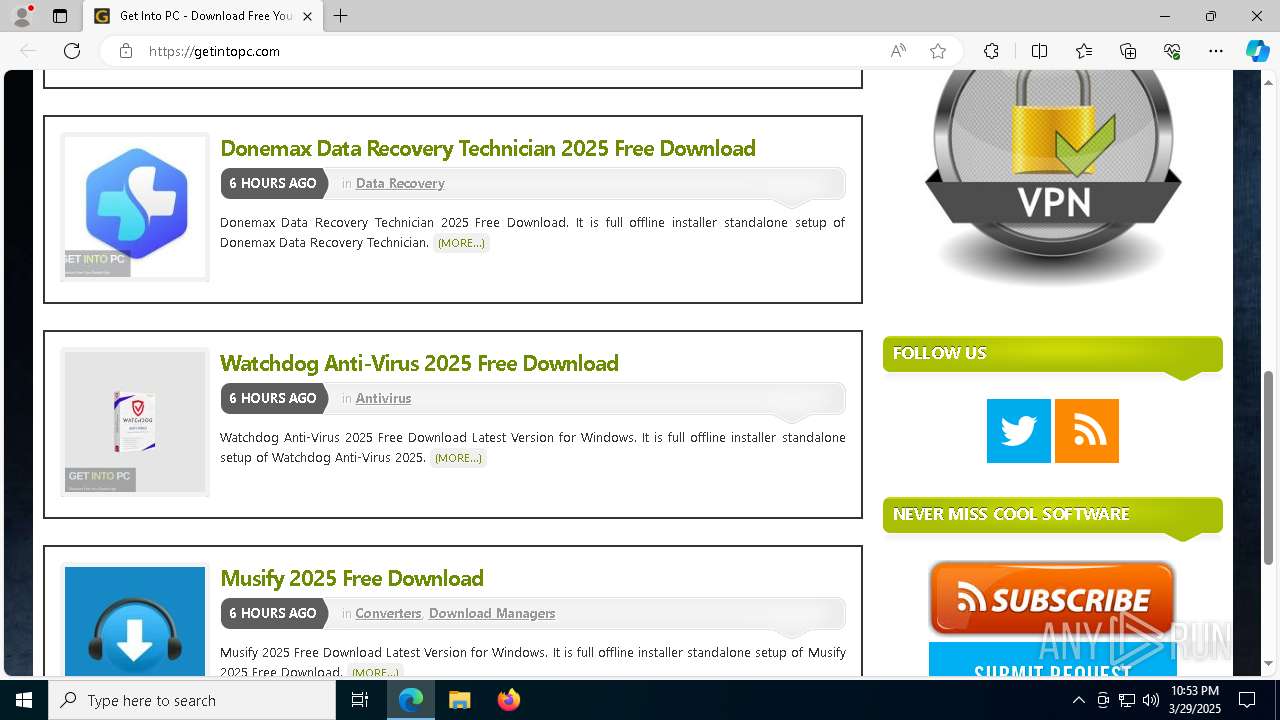1280x720 pixels.
Task: Open Browser essentials heart icon
Action: pyautogui.click(x=1172, y=51)
